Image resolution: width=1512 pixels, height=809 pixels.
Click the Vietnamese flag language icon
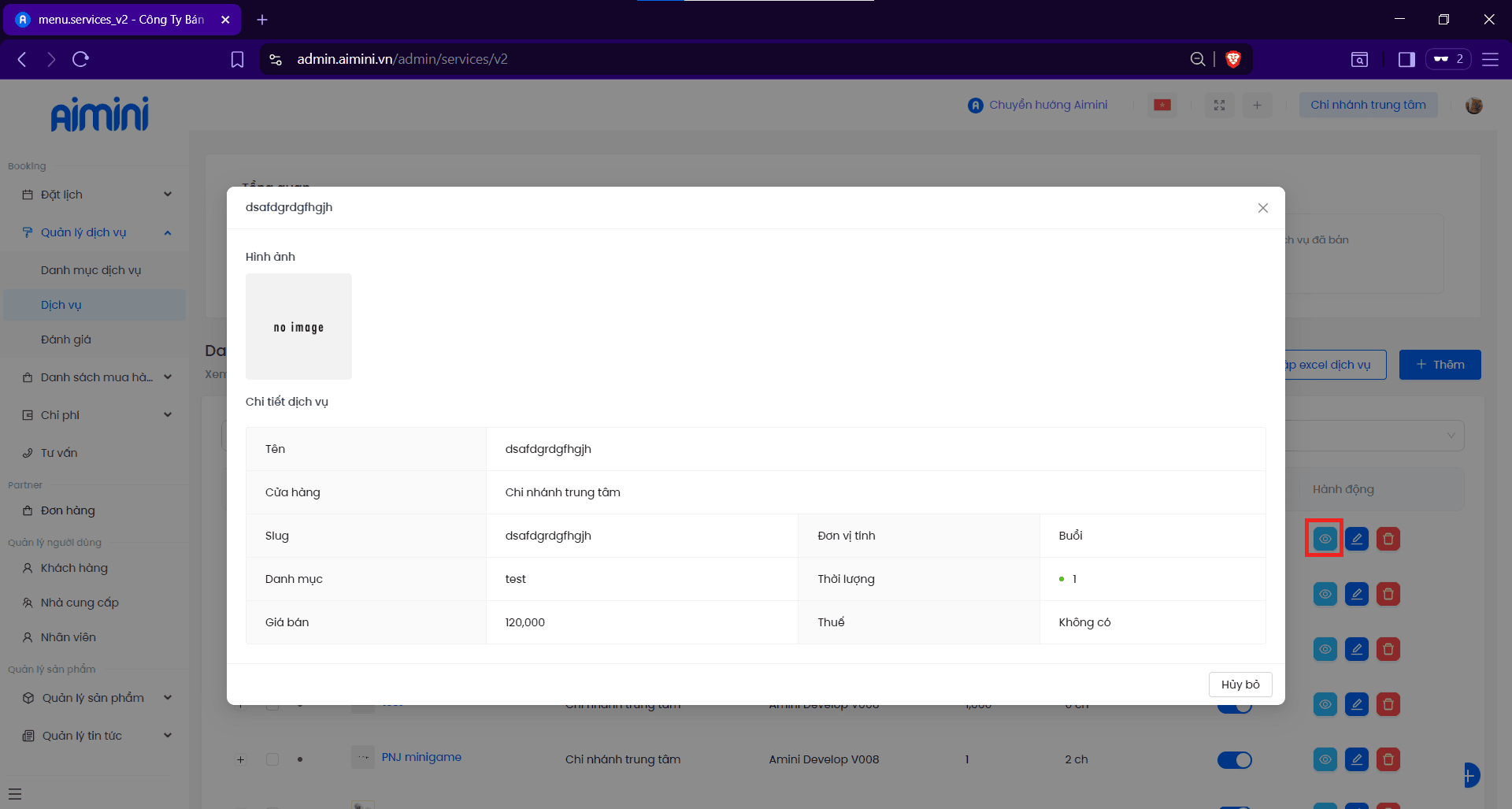[1162, 105]
